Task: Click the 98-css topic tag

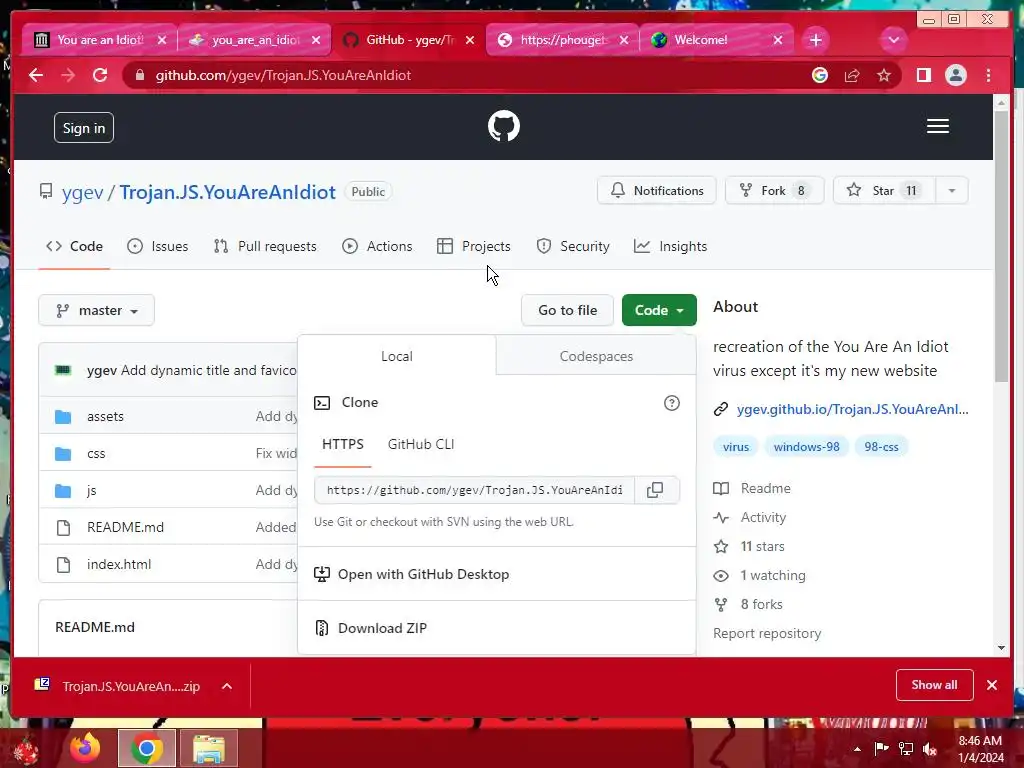Action: click(882, 447)
